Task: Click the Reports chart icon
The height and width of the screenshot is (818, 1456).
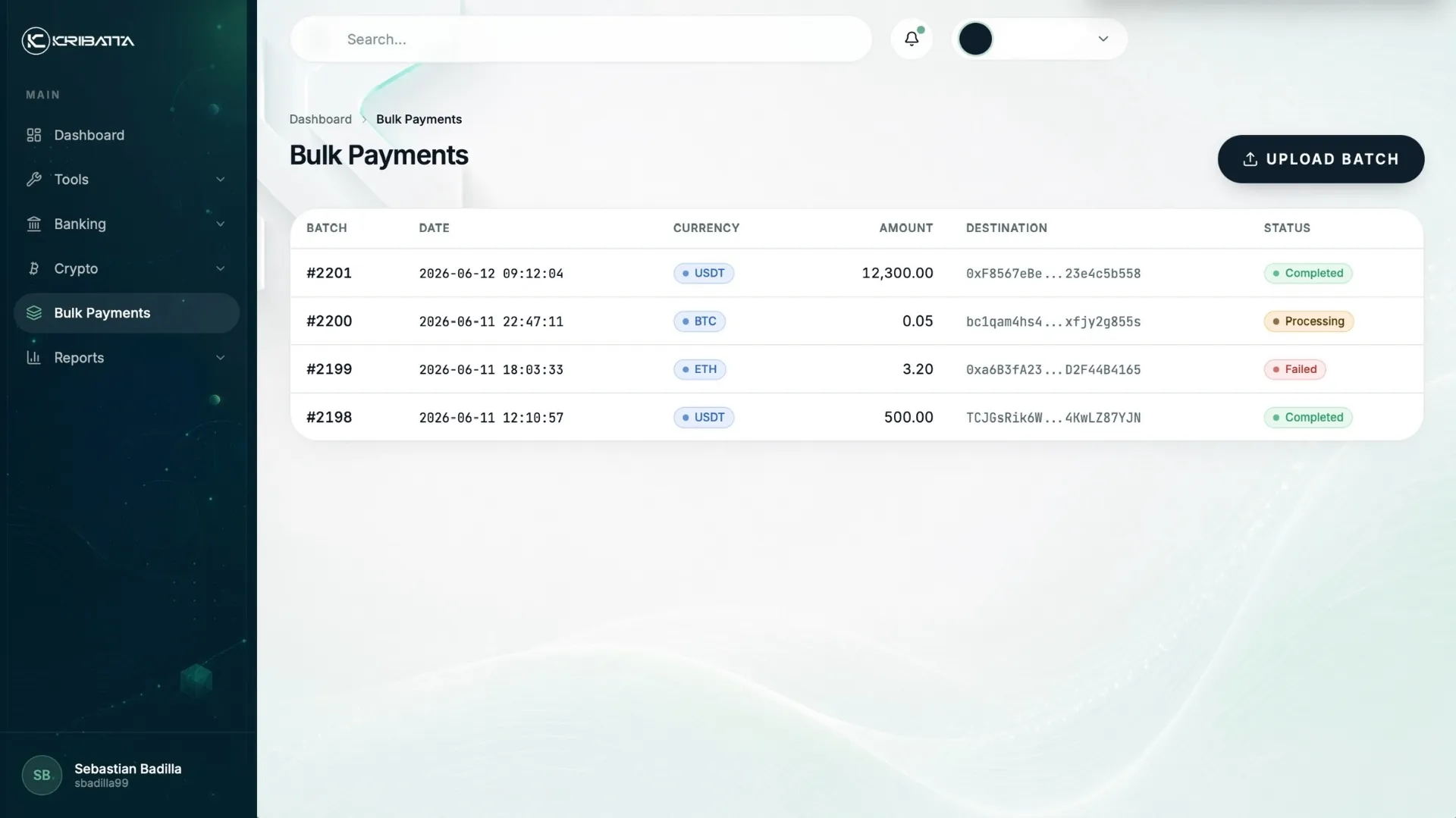Action: coord(34,358)
